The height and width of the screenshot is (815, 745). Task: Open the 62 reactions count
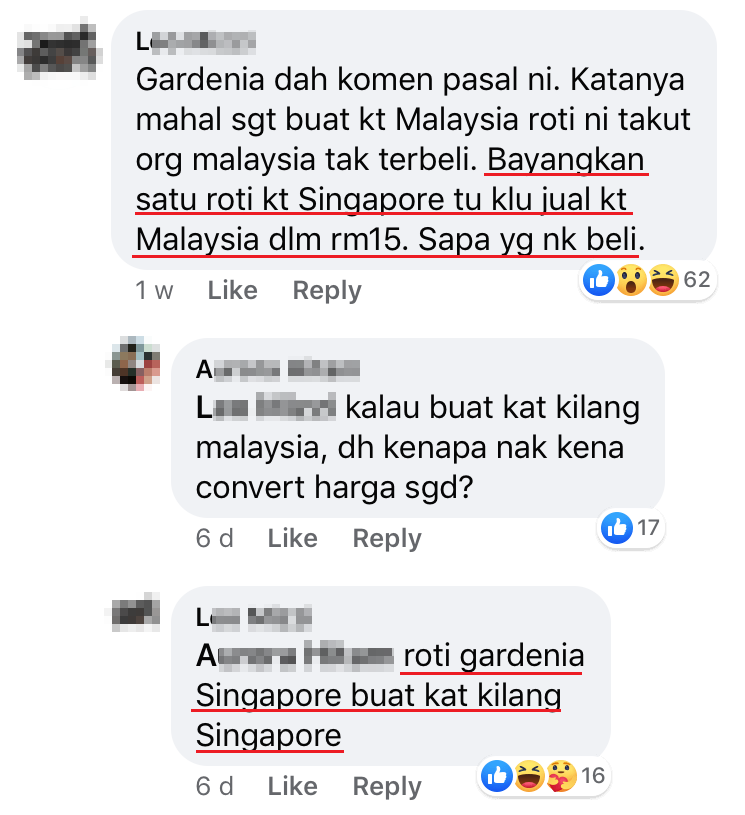pyautogui.click(x=697, y=280)
